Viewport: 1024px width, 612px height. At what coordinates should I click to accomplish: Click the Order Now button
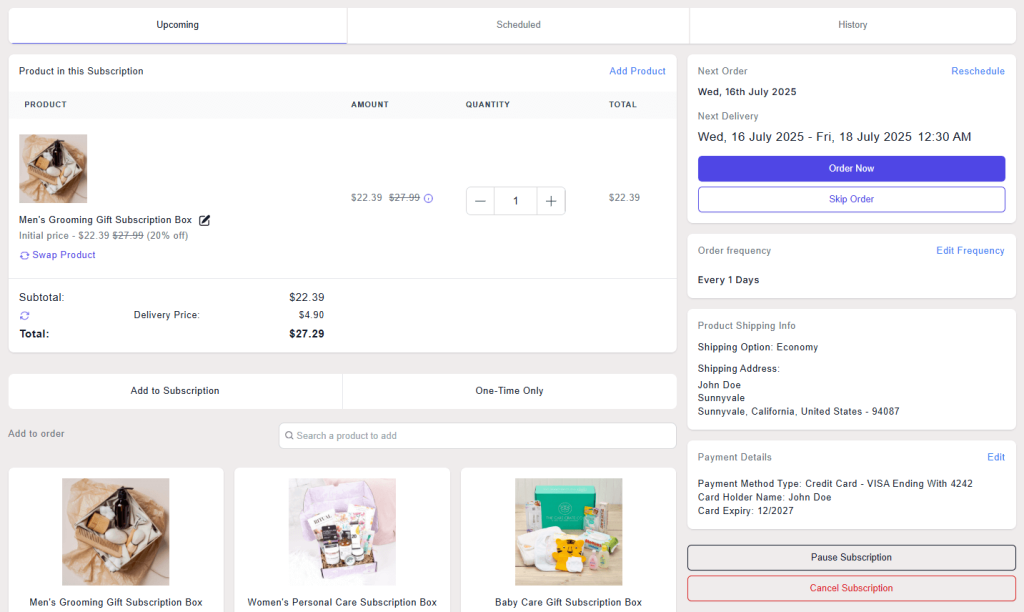coord(851,168)
